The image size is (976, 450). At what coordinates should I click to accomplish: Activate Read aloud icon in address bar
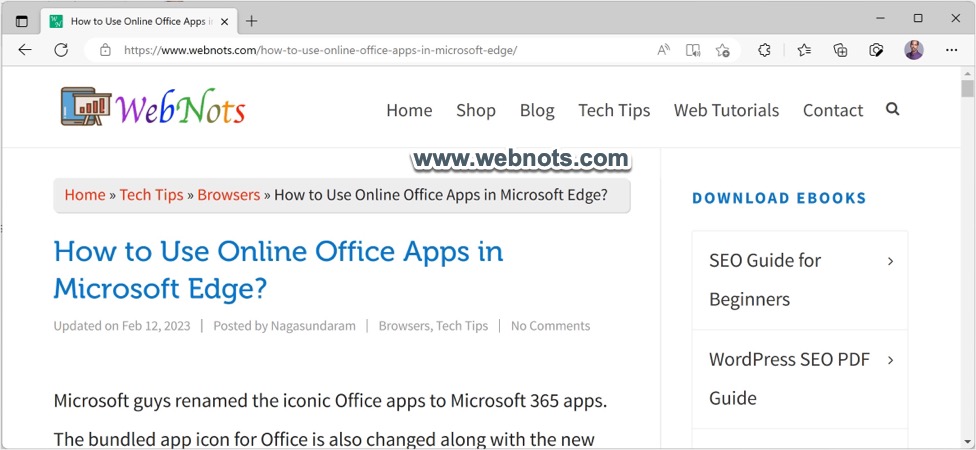(664, 50)
